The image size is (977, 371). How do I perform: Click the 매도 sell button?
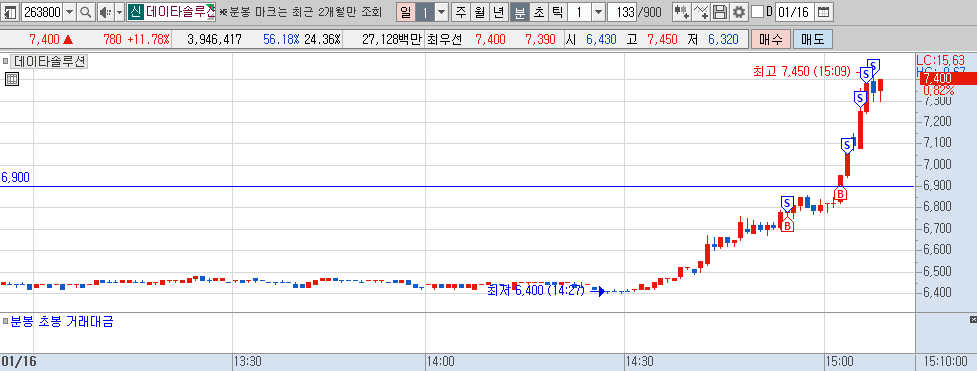pyautogui.click(x=813, y=40)
